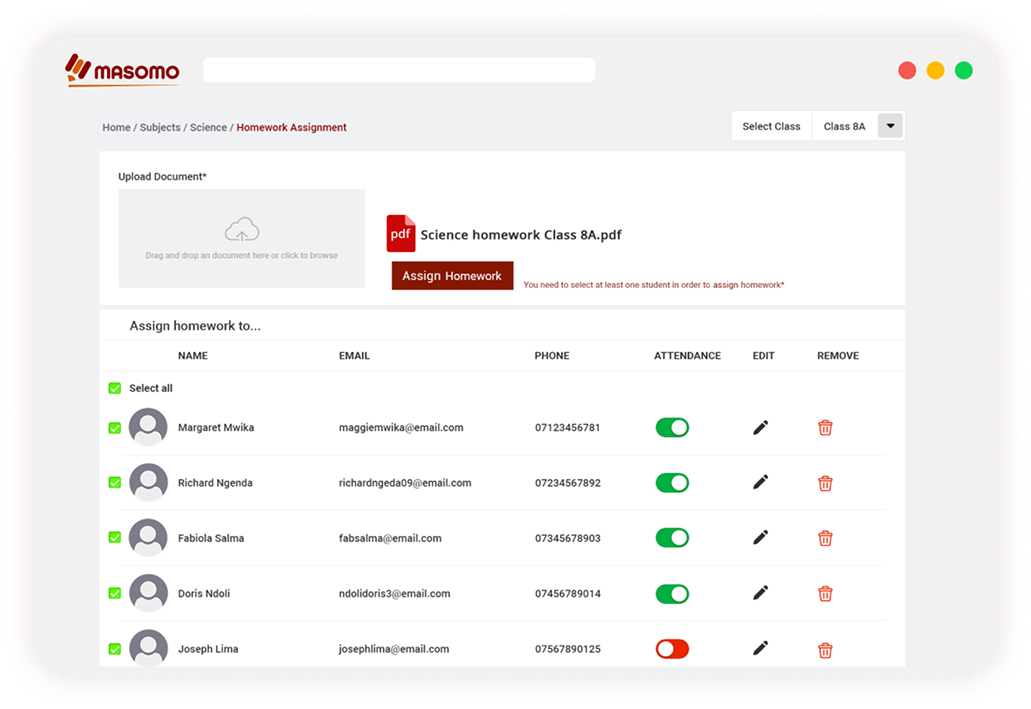Viewport: 1031px width, 709px height.
Task: Click the Class 8A combo box value
Action: [x=844, y=127]
